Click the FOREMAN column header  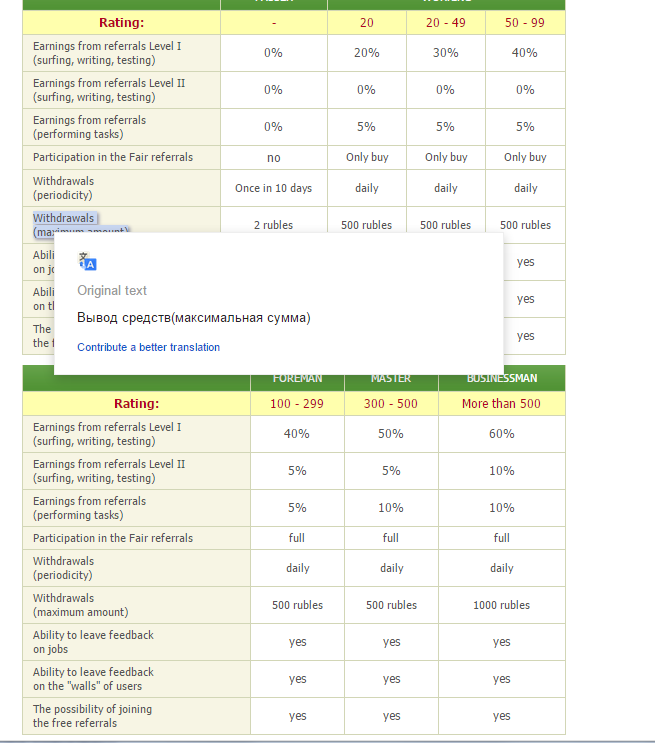[x=297, y=379]
